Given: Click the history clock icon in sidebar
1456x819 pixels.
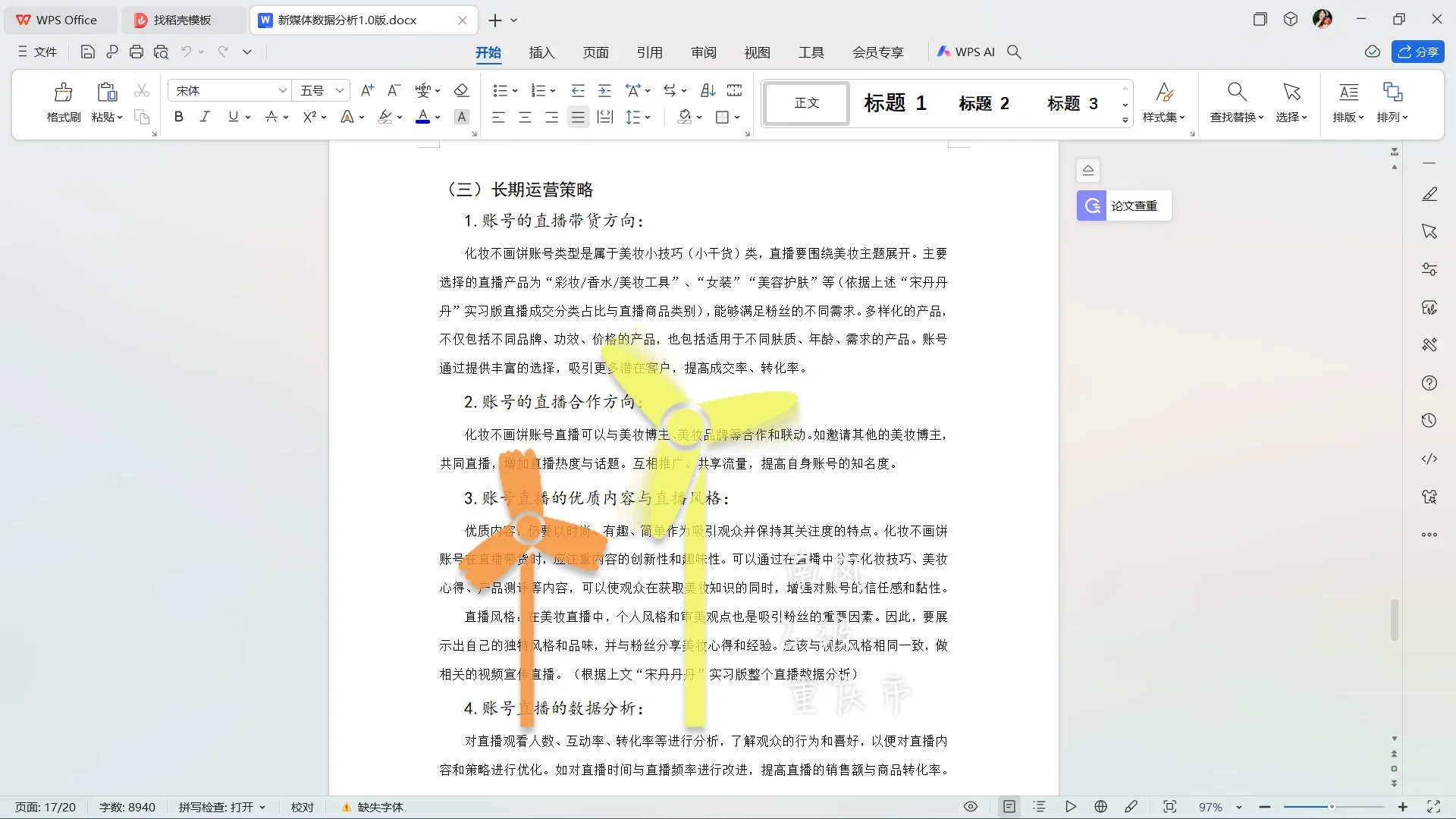Looking at the screenshot, I should [x=1429, y=421].
